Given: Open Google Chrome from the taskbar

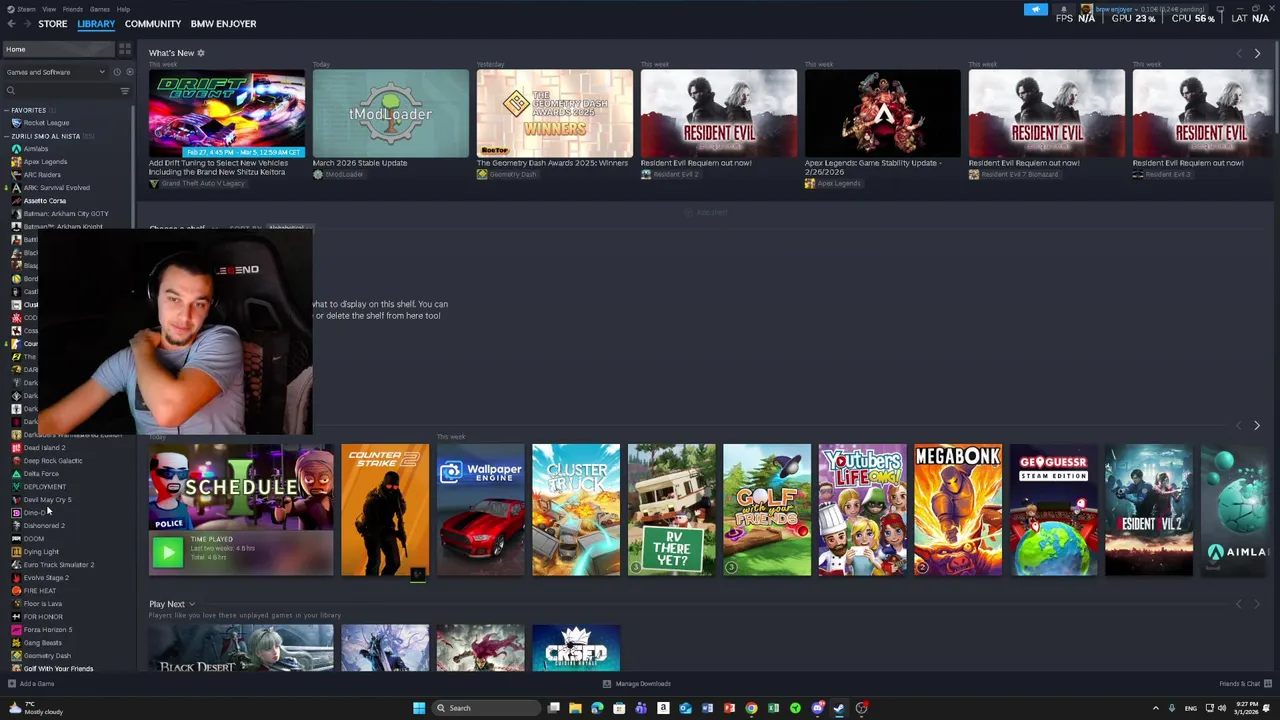Looking at the screenshot, I should (x=751, y=708).
